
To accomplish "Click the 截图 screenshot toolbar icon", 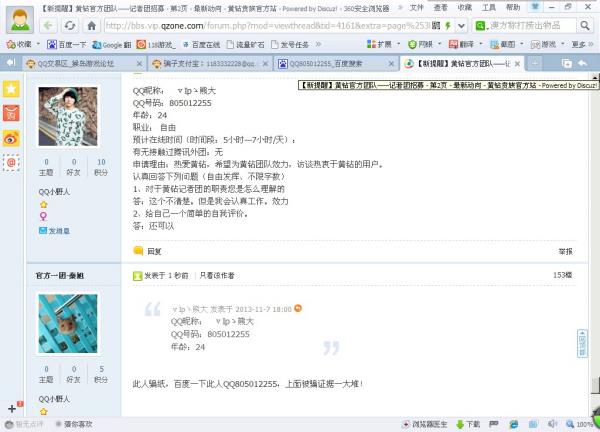I will coord(494,44).
